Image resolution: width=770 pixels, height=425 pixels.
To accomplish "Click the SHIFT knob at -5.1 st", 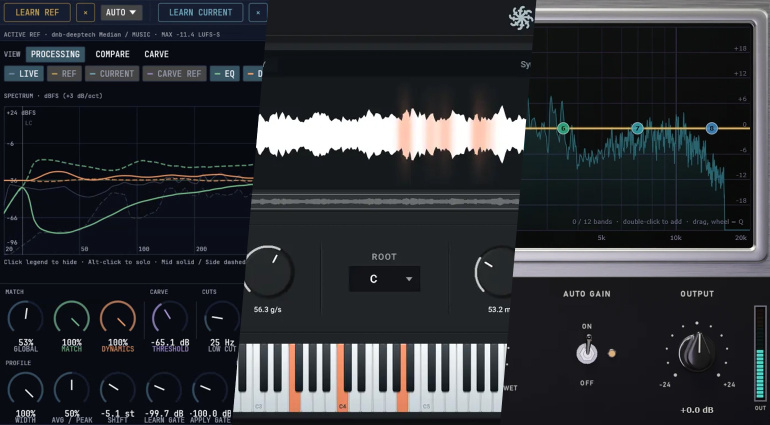I will (x=118, y=389).
